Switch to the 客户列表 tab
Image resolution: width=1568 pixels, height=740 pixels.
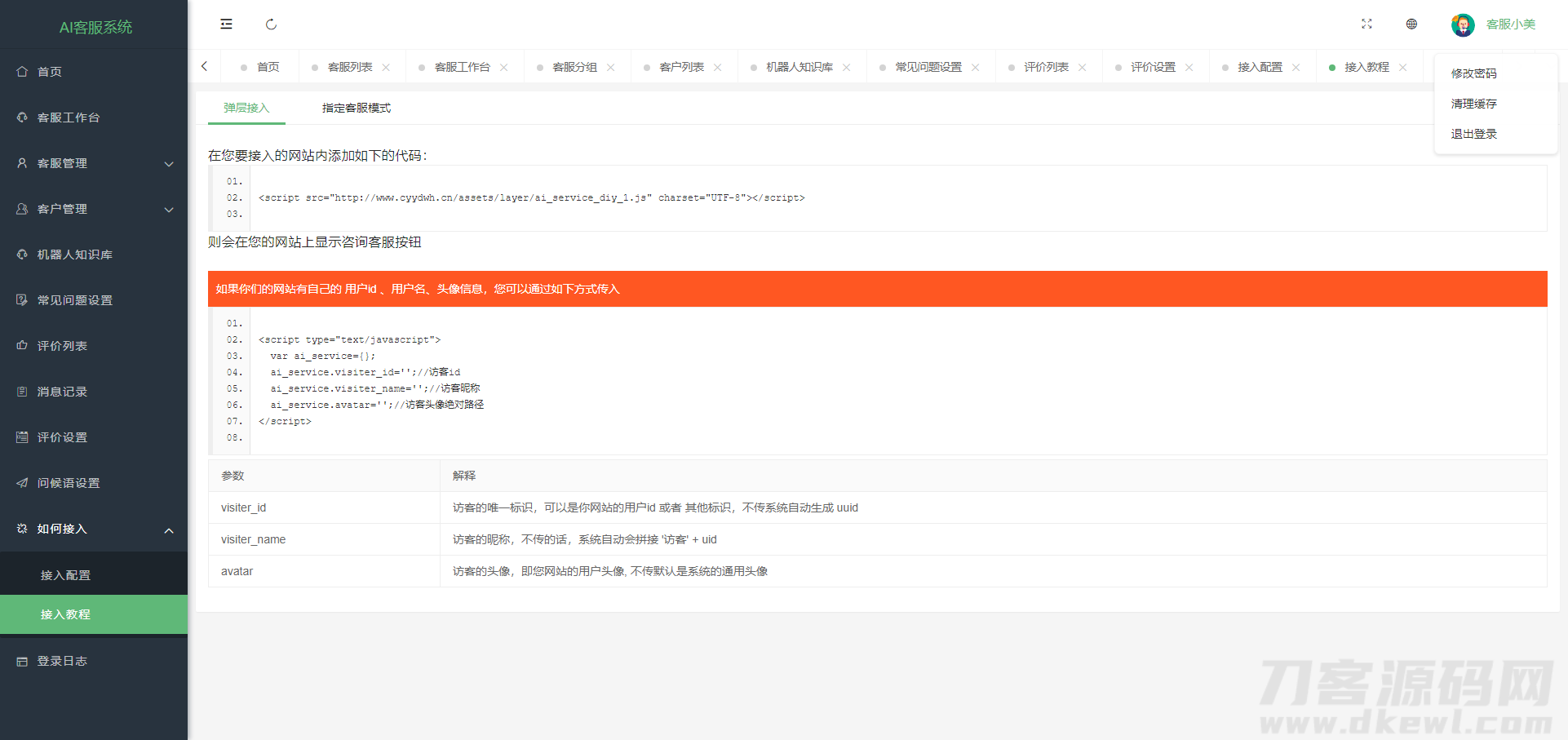680,66
